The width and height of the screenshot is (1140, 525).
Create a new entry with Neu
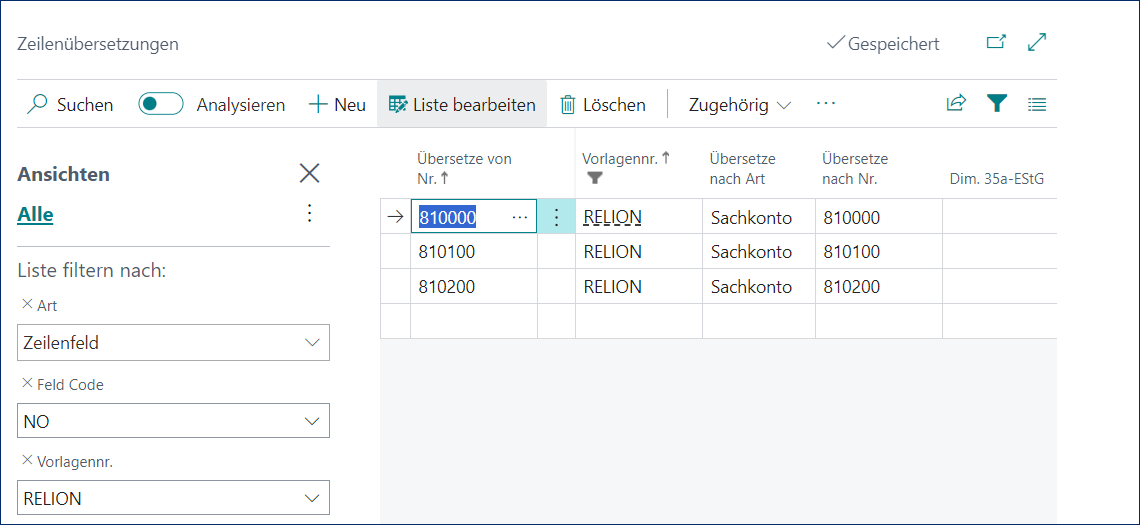pos(337,105)
